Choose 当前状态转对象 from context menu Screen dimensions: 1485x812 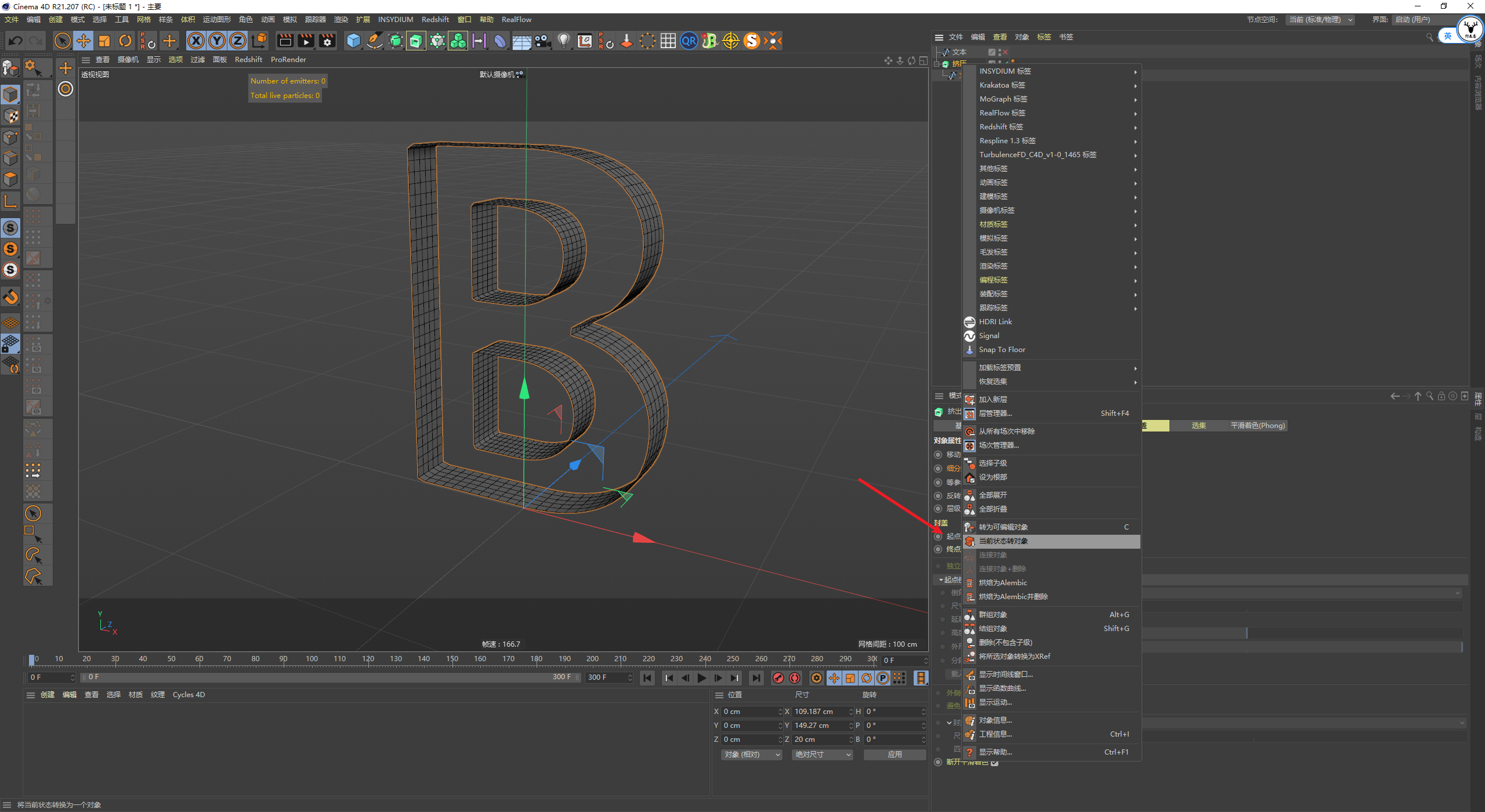(x=1004, y=541)
